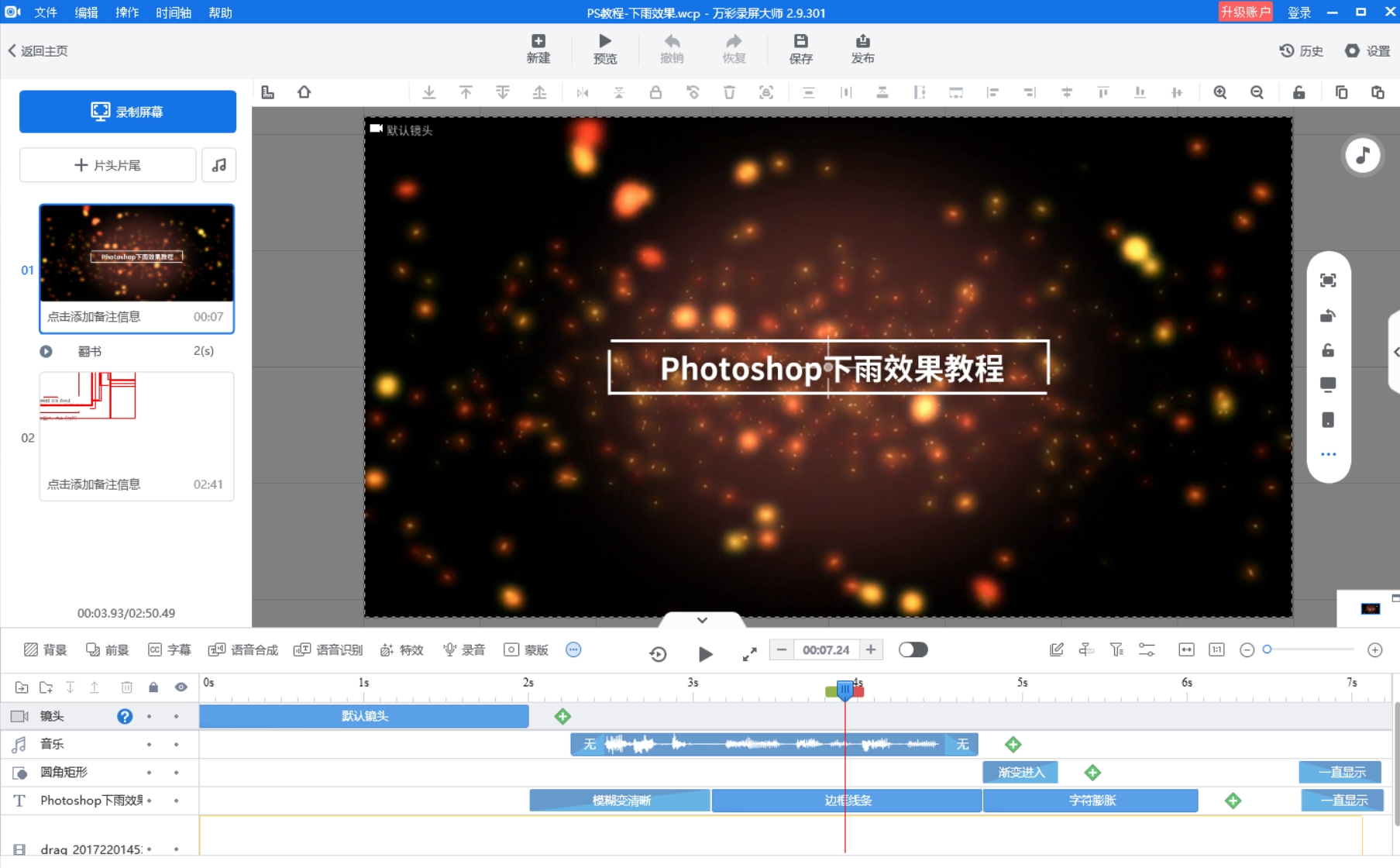
Task: Click the copy icon in canvas toolbar
Action: click(x=1341, y=92)
